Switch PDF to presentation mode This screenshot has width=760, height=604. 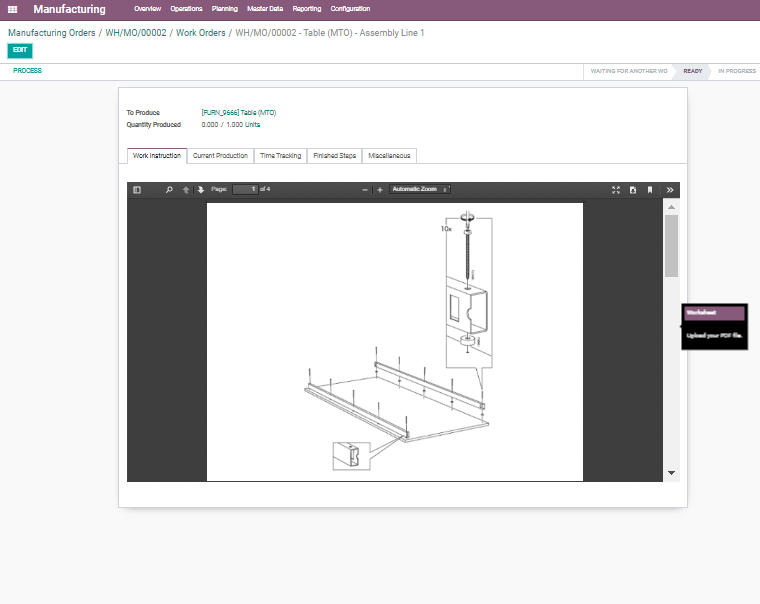pyautogui.click(x=616, y=189)
